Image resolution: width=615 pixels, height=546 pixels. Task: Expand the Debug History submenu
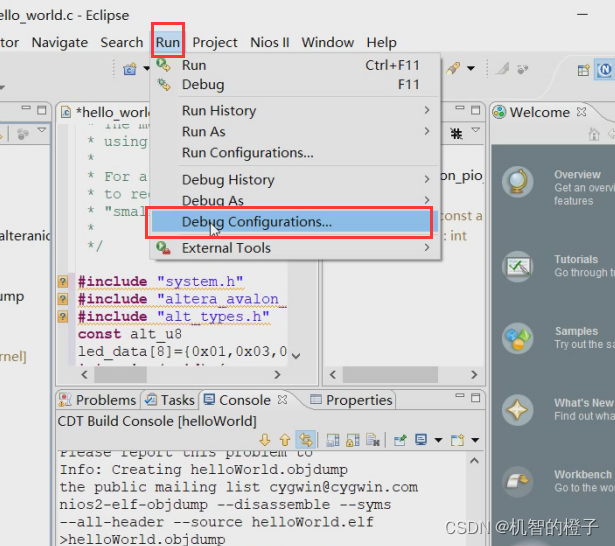295,180
